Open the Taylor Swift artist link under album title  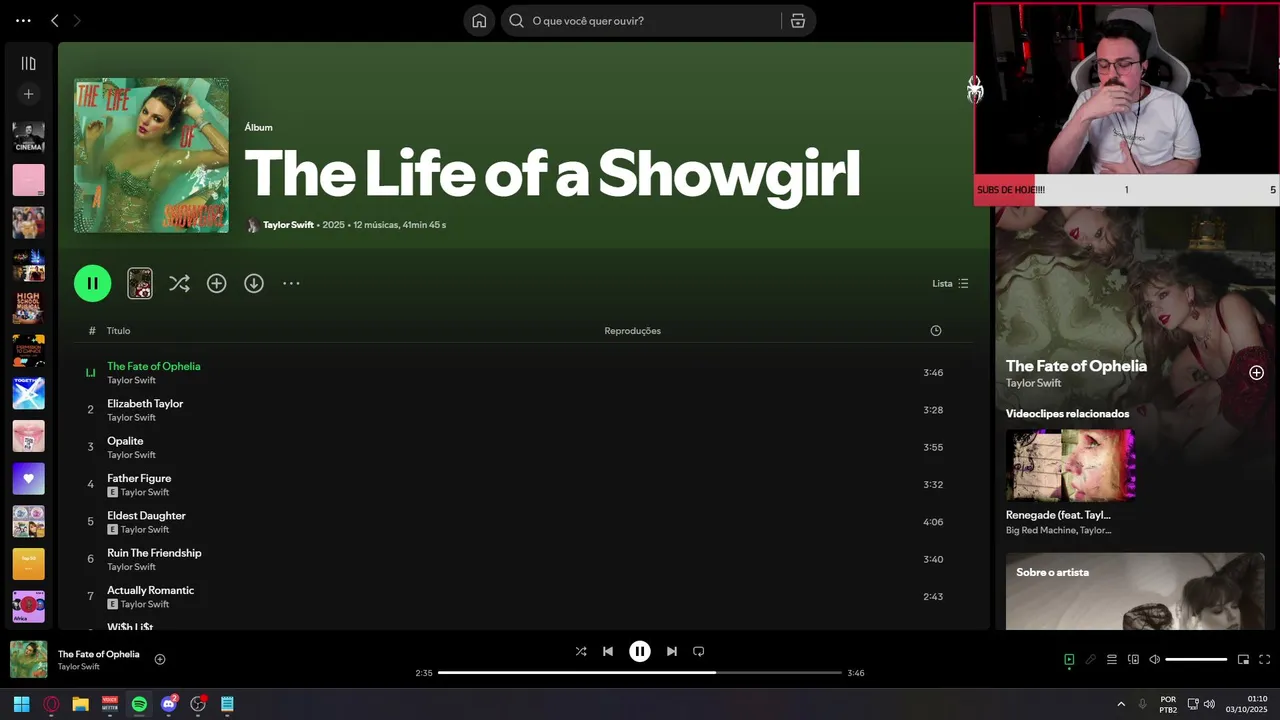pyautogui.click(x=288, y=225)
